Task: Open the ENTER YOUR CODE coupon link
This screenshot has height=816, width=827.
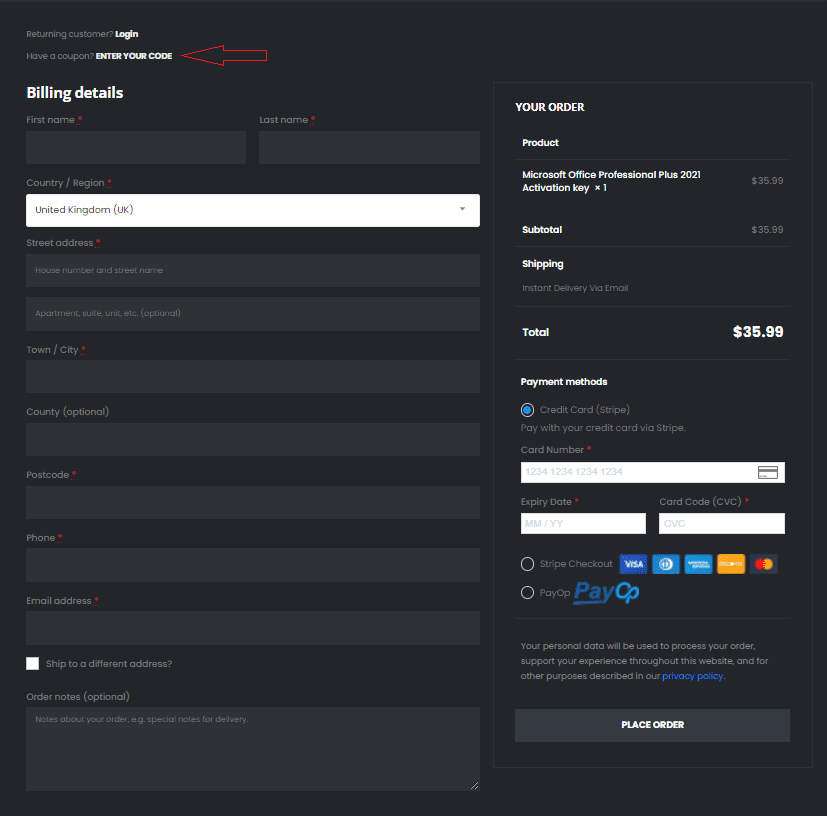Action: (x=134, y=56)
